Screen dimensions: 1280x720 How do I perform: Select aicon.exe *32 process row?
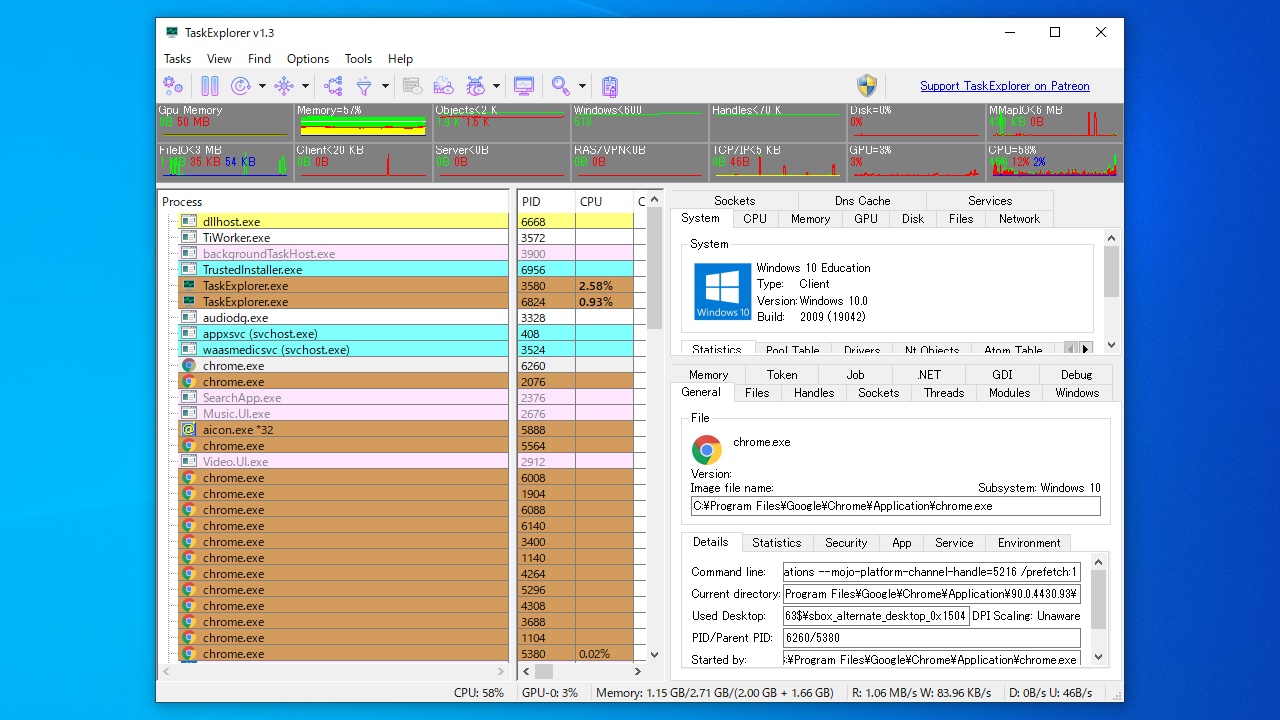(343, 430)
